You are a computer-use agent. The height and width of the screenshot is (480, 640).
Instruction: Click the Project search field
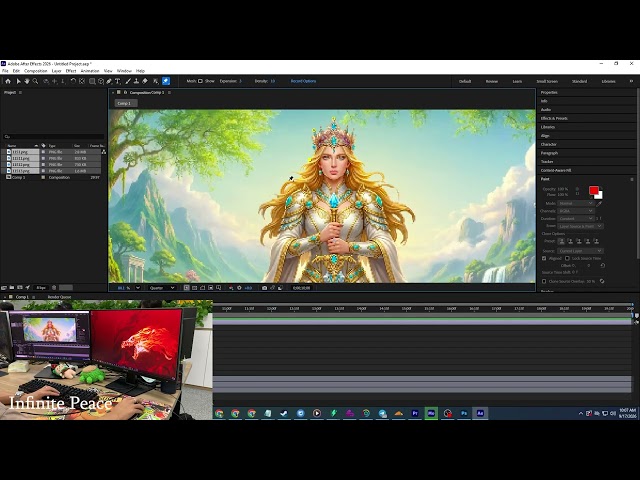pyautogui.click(x=54, y=137)
